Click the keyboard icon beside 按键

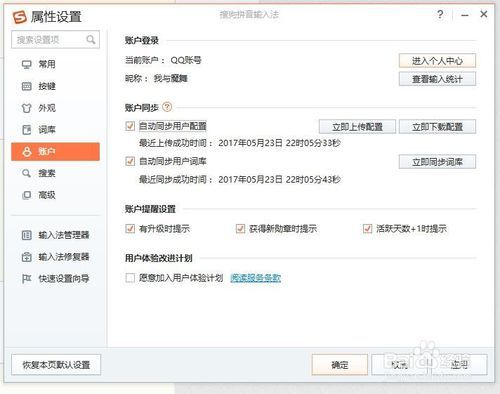[x=26, y=86]
